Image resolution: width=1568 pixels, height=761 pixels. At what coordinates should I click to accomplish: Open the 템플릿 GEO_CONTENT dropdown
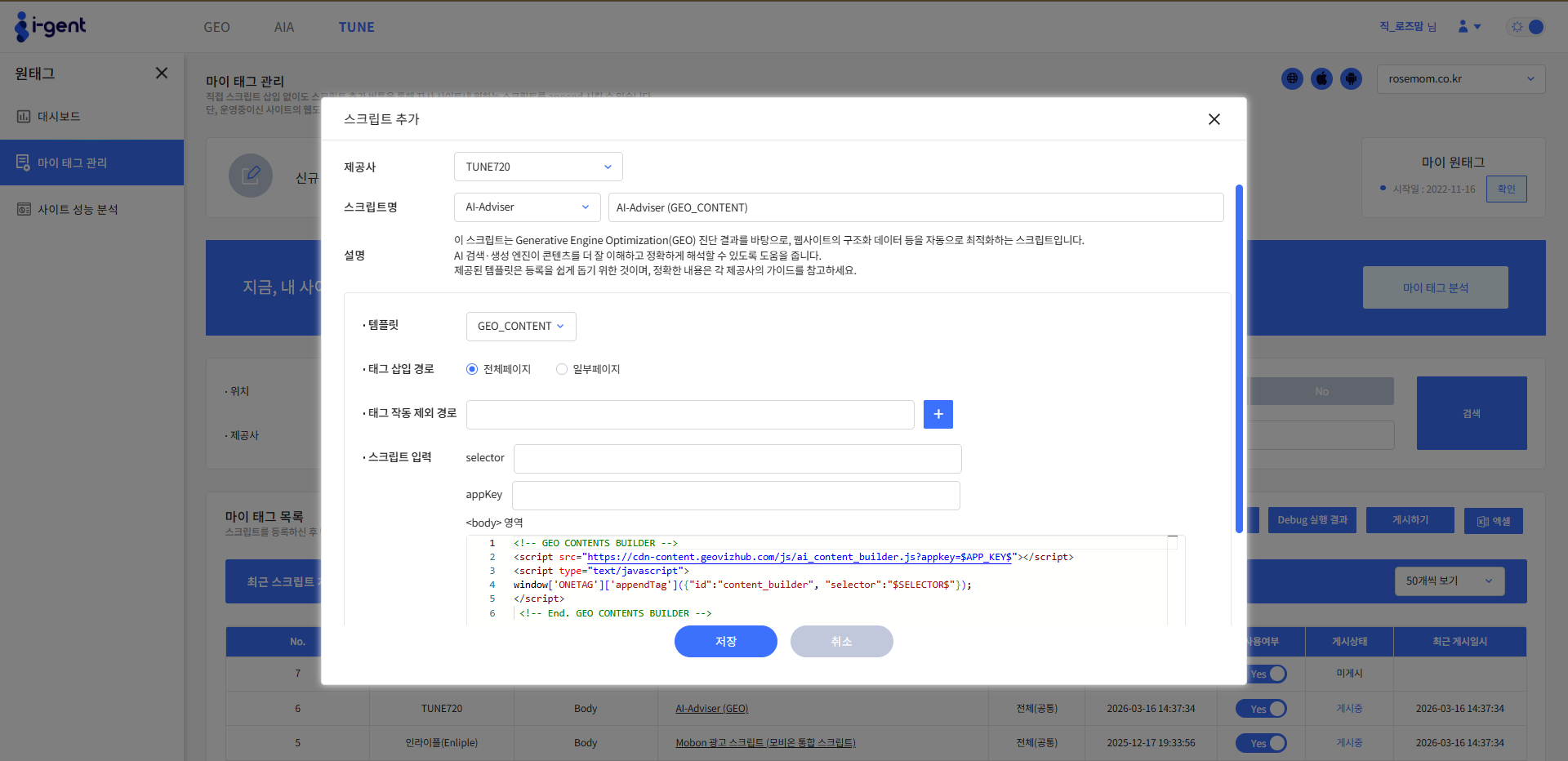click(521, 327)
